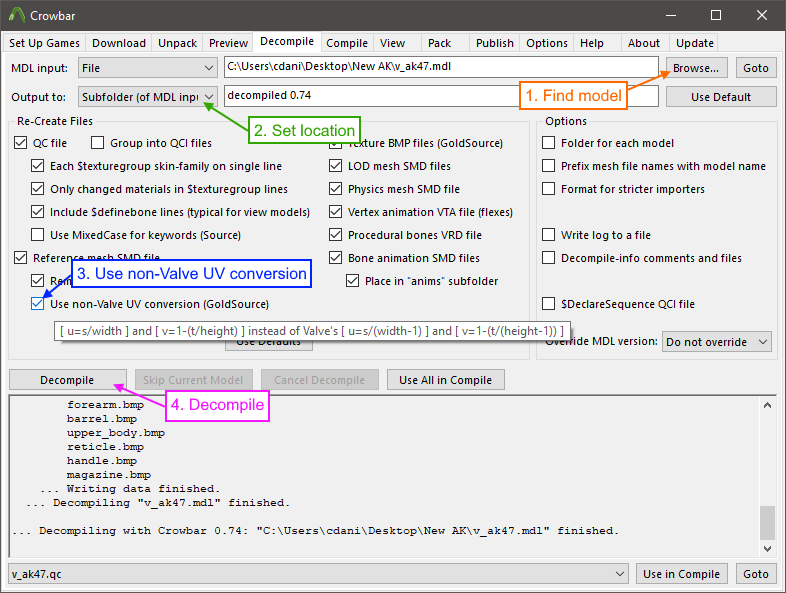
Task: Click the log scrollbar thumb
Action: (x=767, y=522)
